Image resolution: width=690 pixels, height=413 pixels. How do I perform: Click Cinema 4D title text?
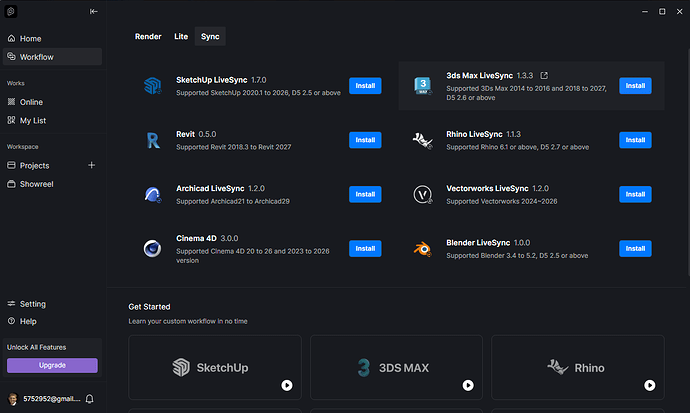(196, 238)
